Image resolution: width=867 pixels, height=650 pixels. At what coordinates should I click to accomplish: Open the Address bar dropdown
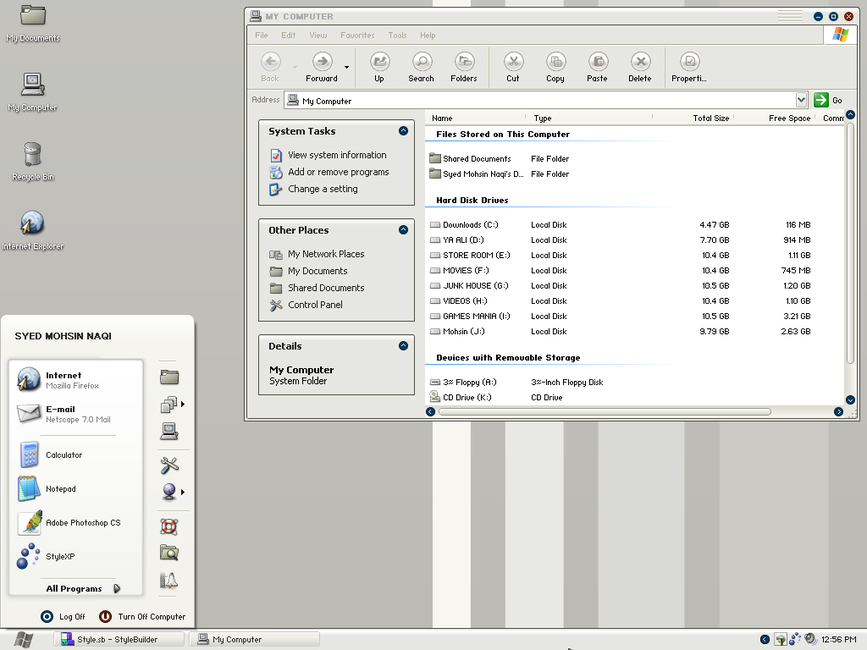pyautogui.click(x=801, y=100)
